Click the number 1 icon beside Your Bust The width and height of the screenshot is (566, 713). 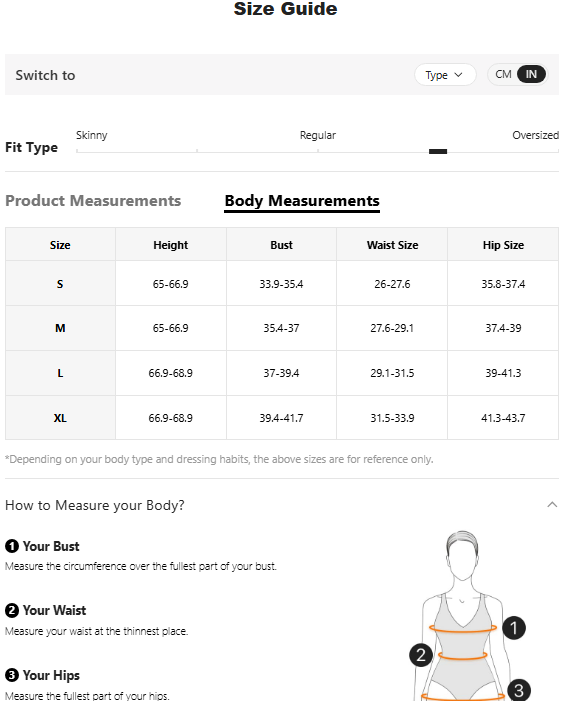tap(12, 546)
